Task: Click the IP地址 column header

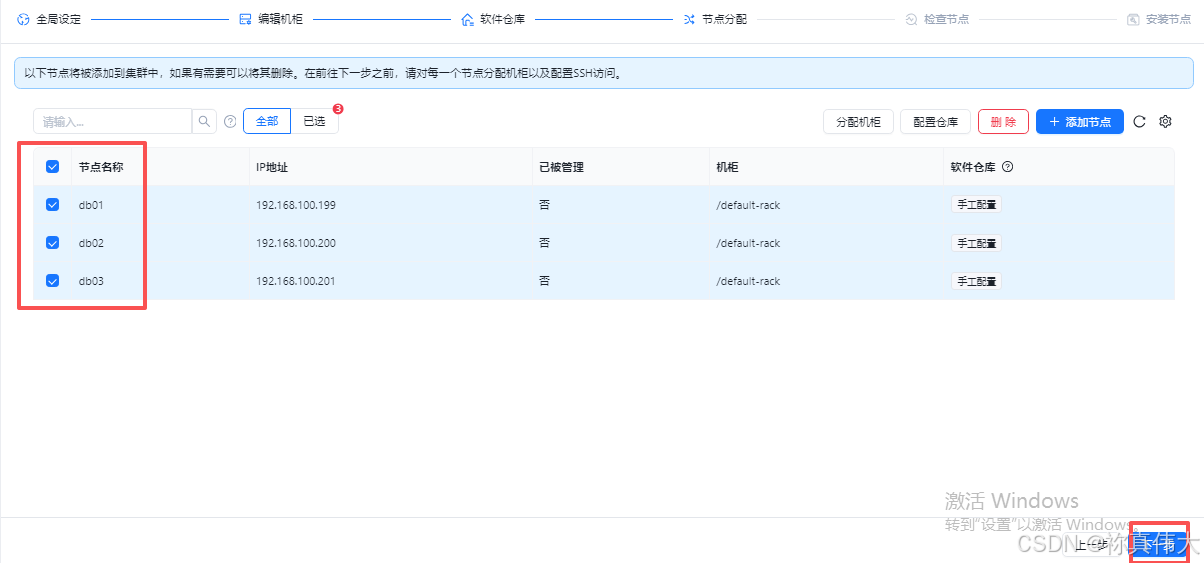Action: coord(272,167)
